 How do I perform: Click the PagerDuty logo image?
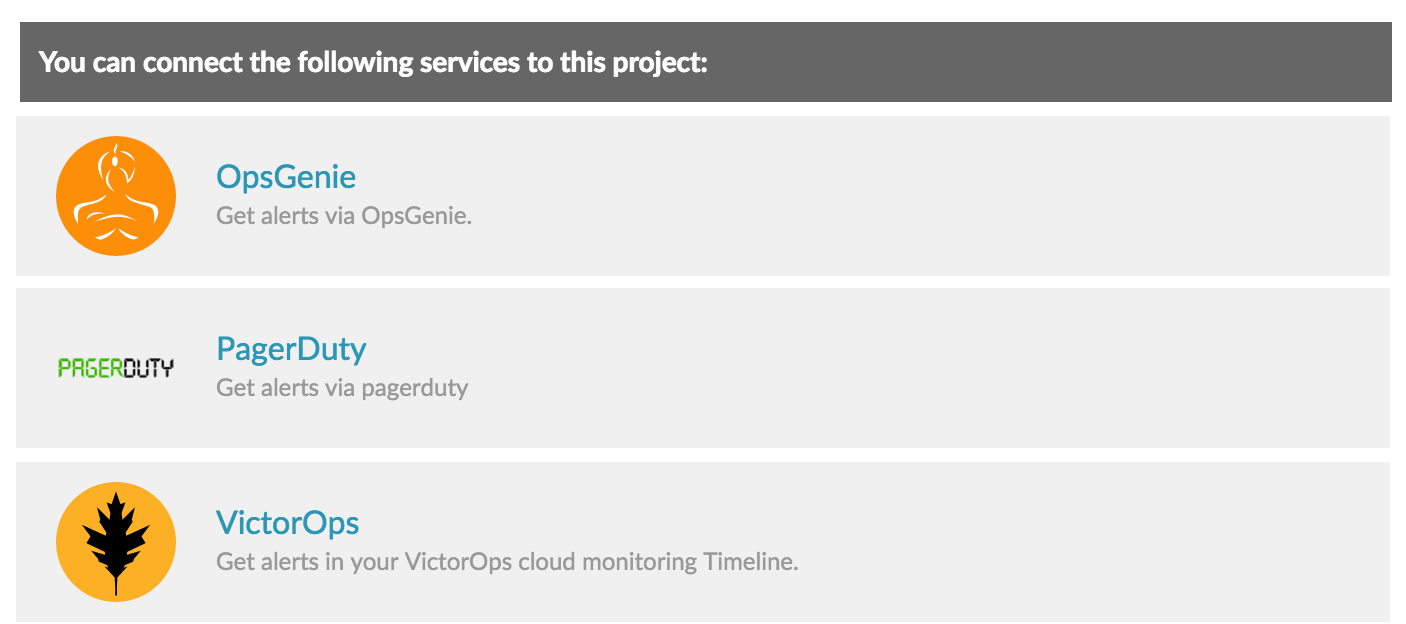[116, 368]
